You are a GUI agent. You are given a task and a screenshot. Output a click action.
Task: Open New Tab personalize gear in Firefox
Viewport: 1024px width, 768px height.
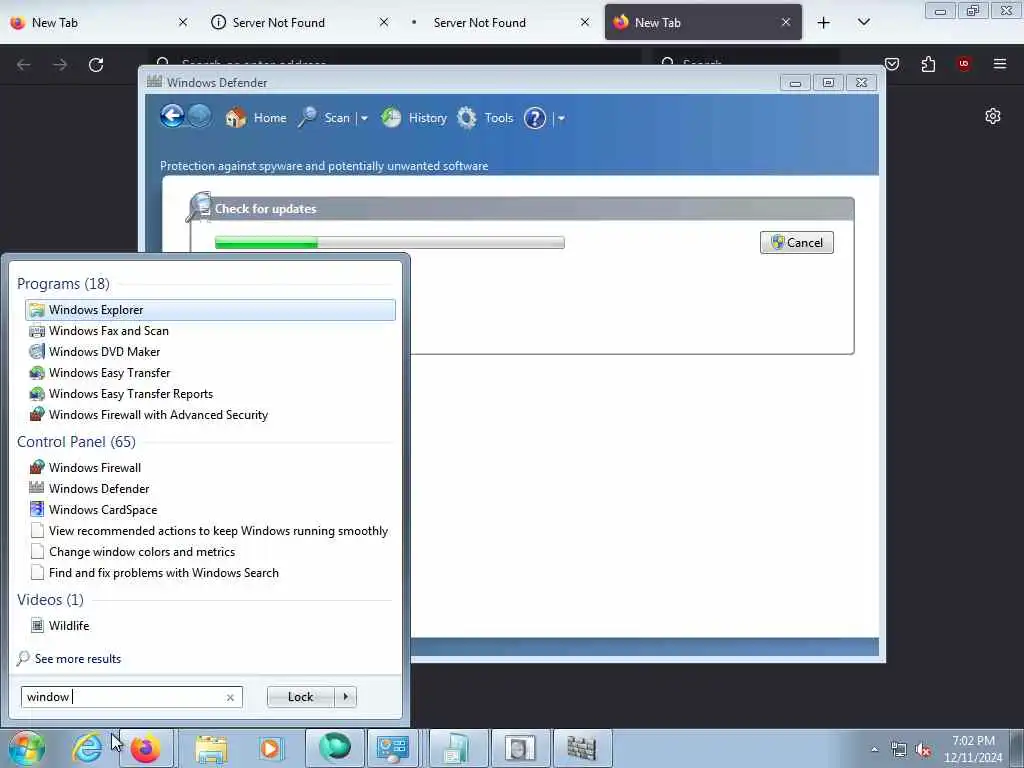coord(993,116)
